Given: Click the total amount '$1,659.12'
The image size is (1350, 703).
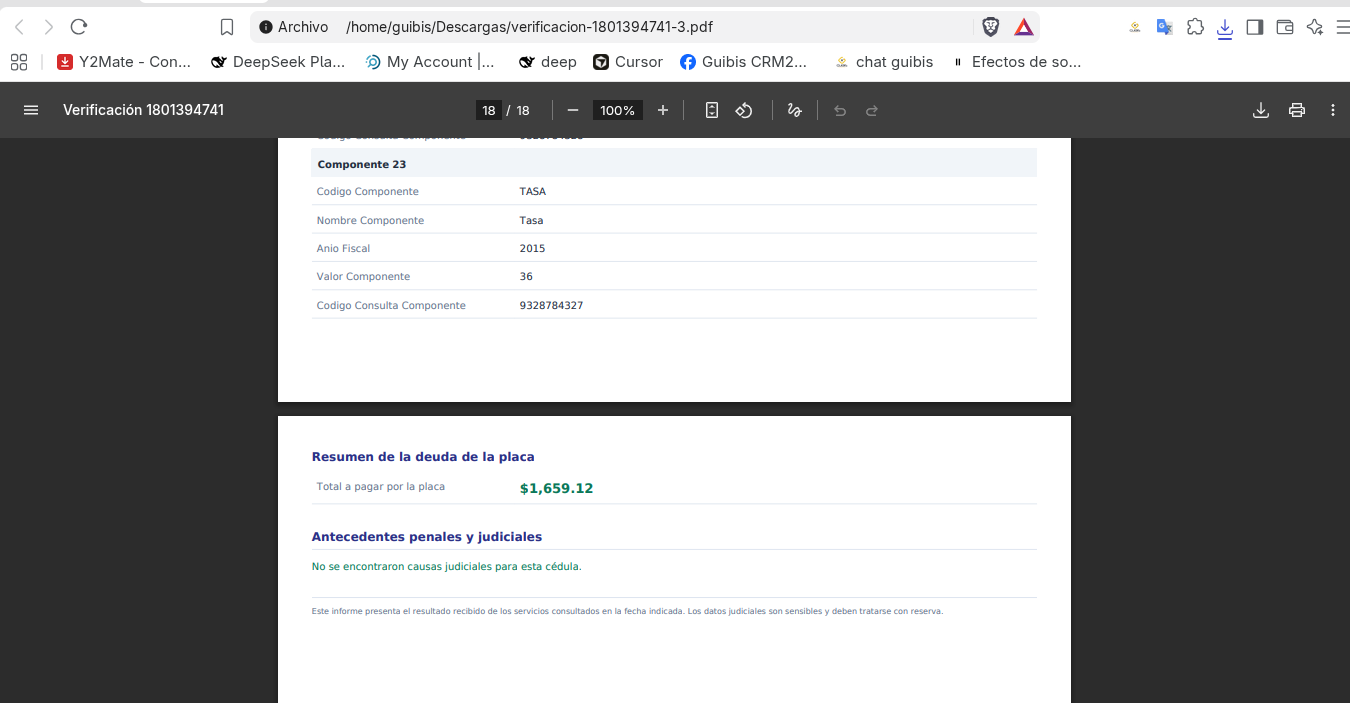Looking at the screenshot, I should coord(556,489).
